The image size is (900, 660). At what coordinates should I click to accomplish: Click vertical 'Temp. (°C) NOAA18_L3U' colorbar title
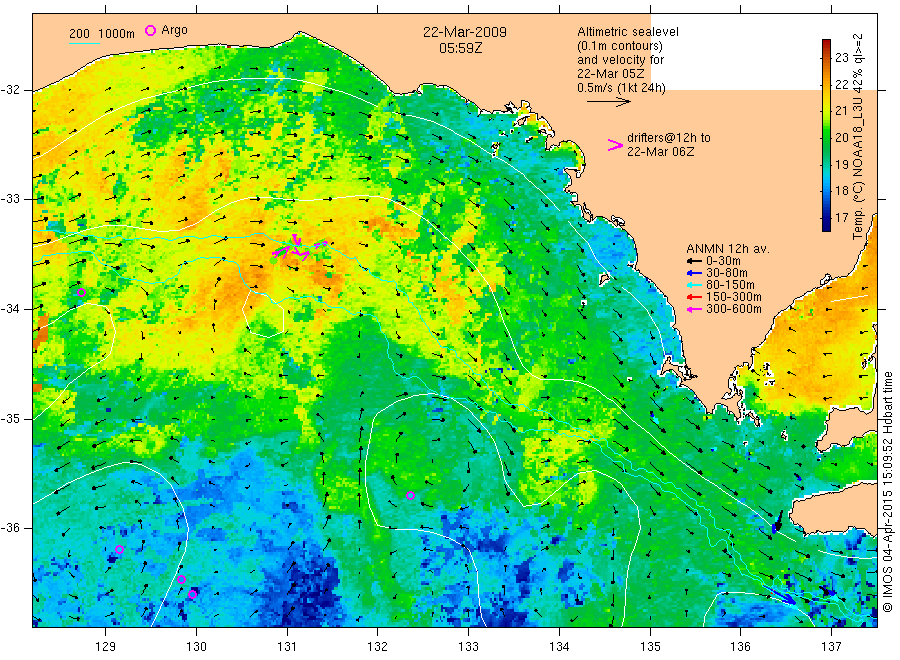pyautogui.click(x=858, y=137)
